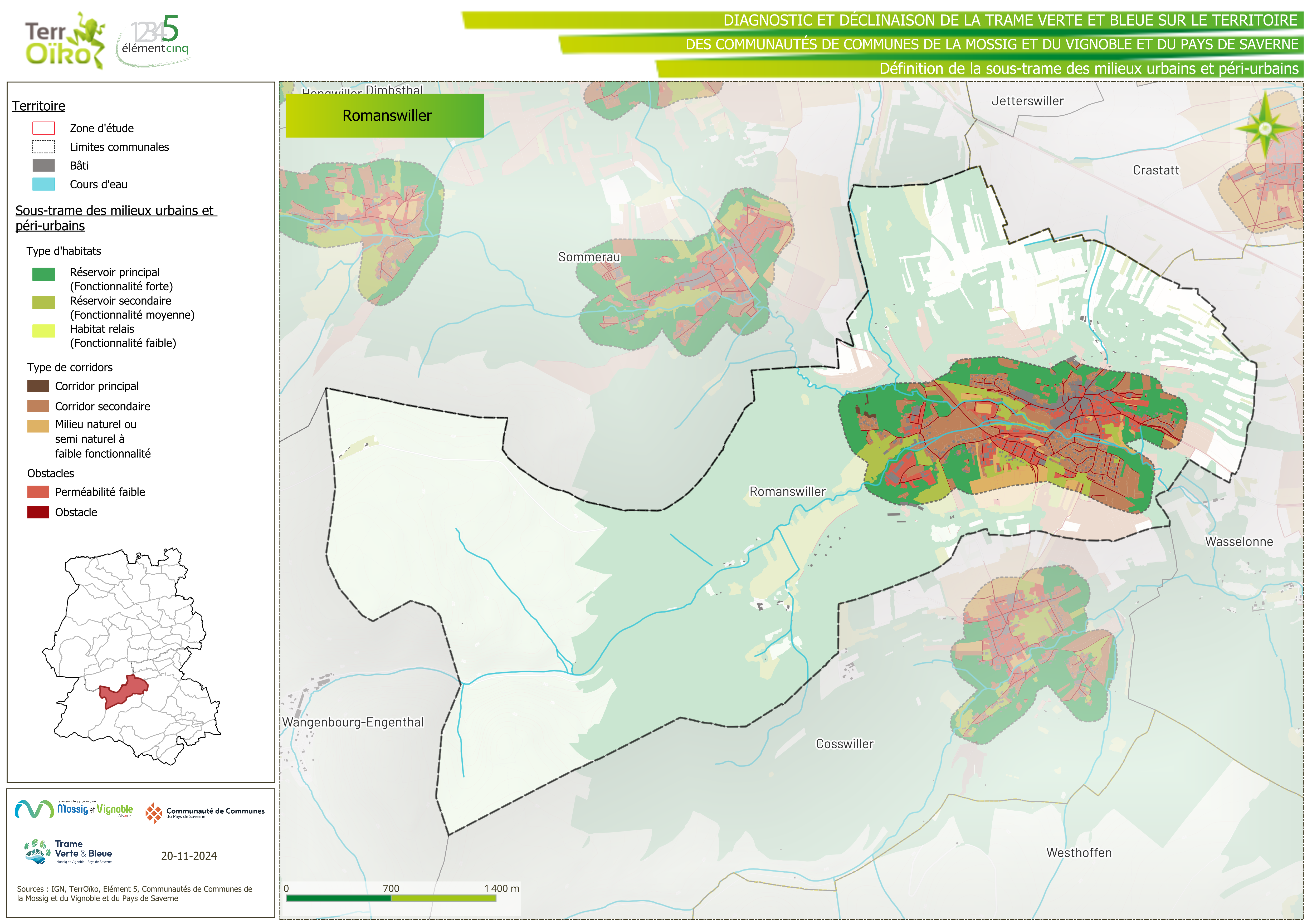1307x924 pixels.
Task: Click the 700 m scale bar marker
Action: click(x=391, y=889)
